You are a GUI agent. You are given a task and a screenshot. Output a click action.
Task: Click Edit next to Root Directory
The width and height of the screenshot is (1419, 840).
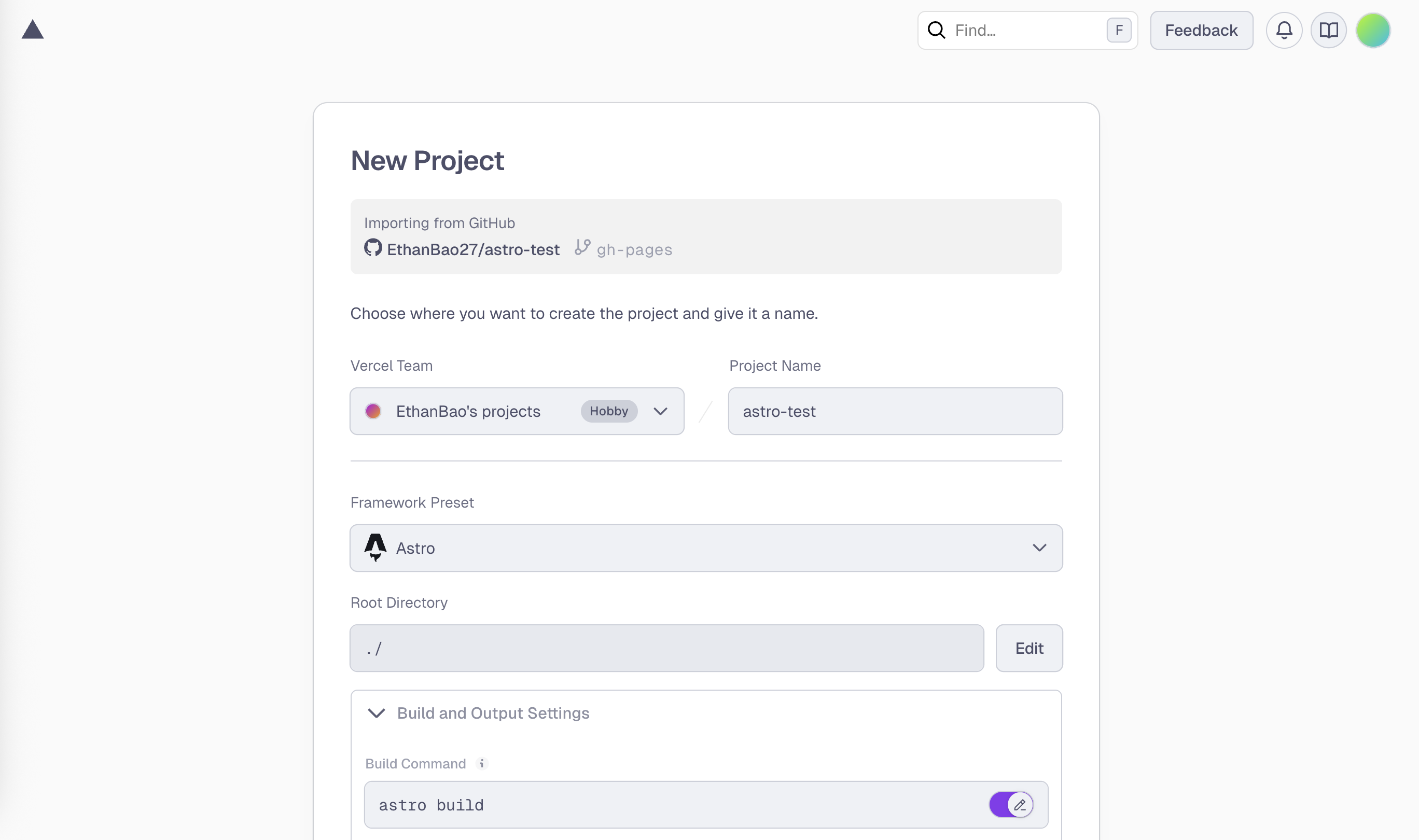pyautogui.click(x=1028, y=648)
